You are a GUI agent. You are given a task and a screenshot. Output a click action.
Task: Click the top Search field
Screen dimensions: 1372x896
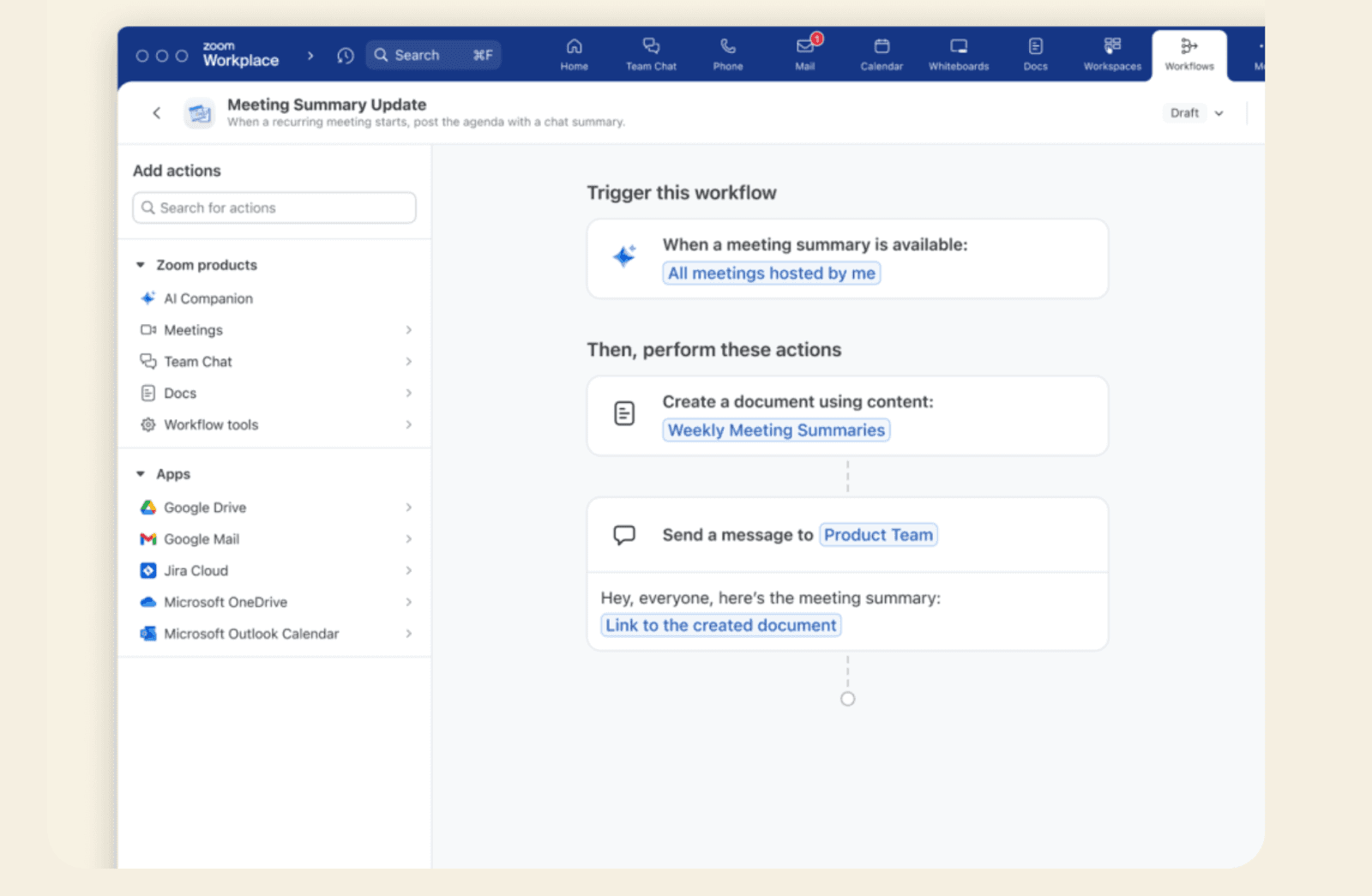(433, 55)
